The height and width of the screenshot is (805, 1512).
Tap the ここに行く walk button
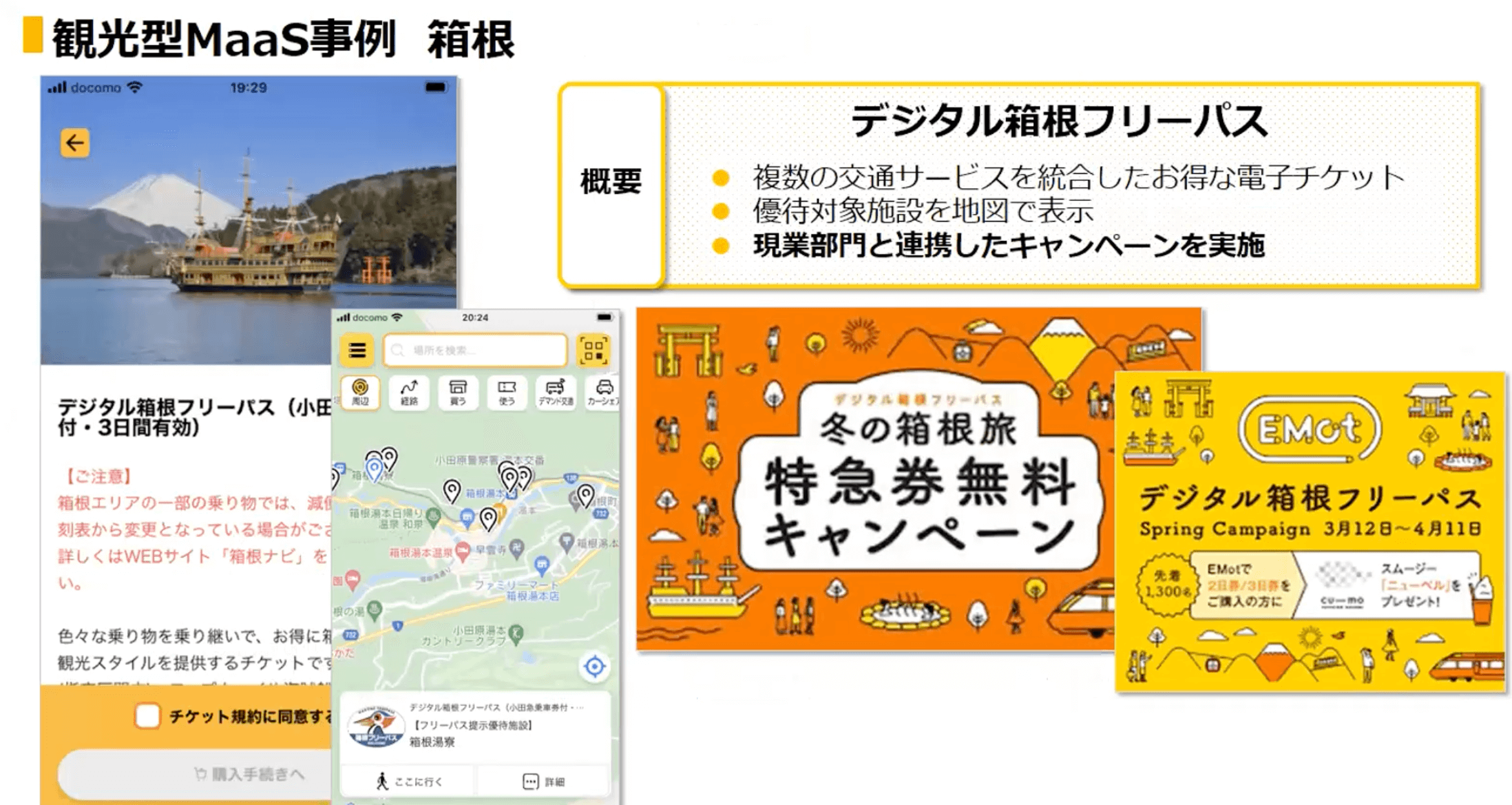[x=409, y=782]
